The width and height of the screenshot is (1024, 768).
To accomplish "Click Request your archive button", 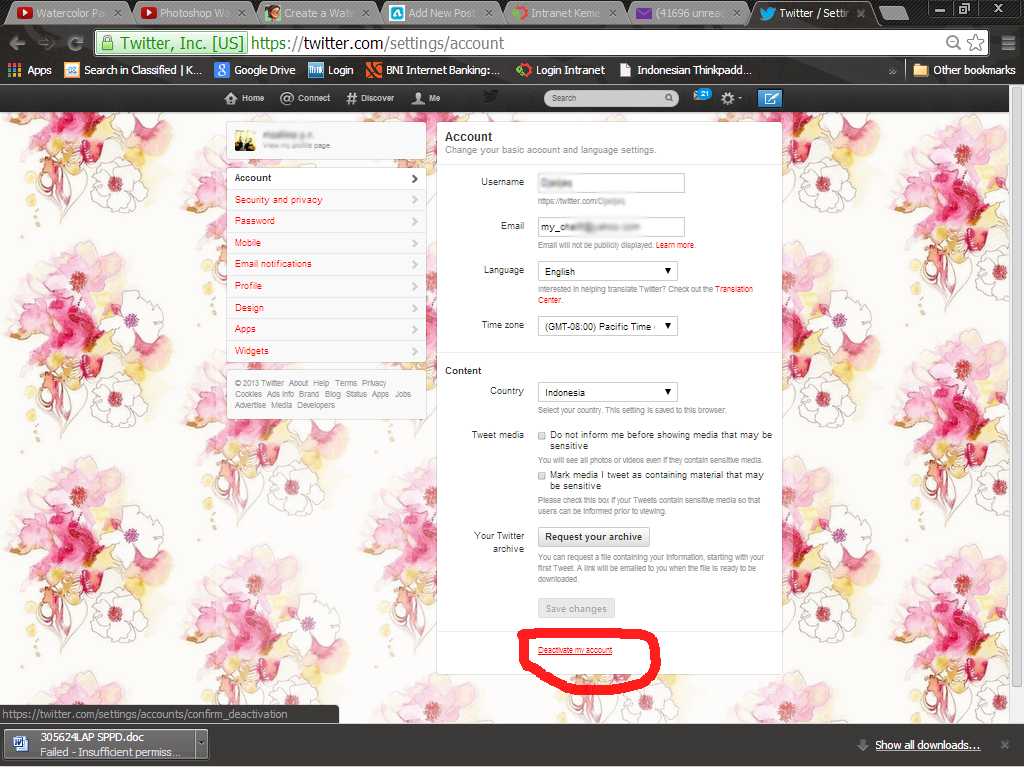I will click(x=593, y=537).
